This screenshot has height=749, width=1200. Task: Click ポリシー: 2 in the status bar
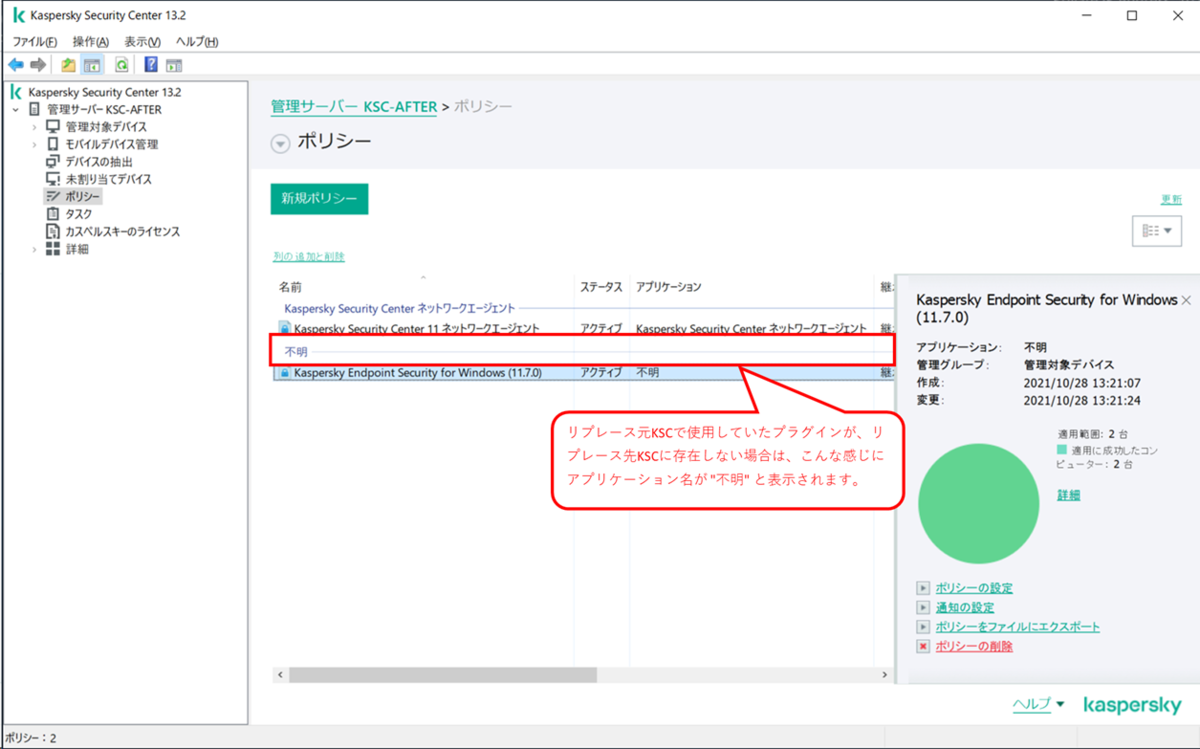point(32,738)
